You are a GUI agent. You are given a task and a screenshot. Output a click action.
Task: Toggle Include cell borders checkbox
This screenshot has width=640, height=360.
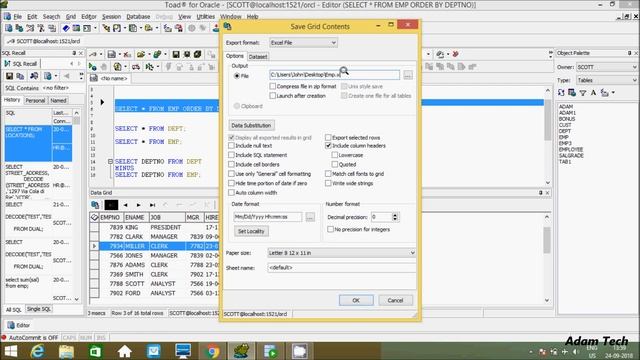(231, 164)
